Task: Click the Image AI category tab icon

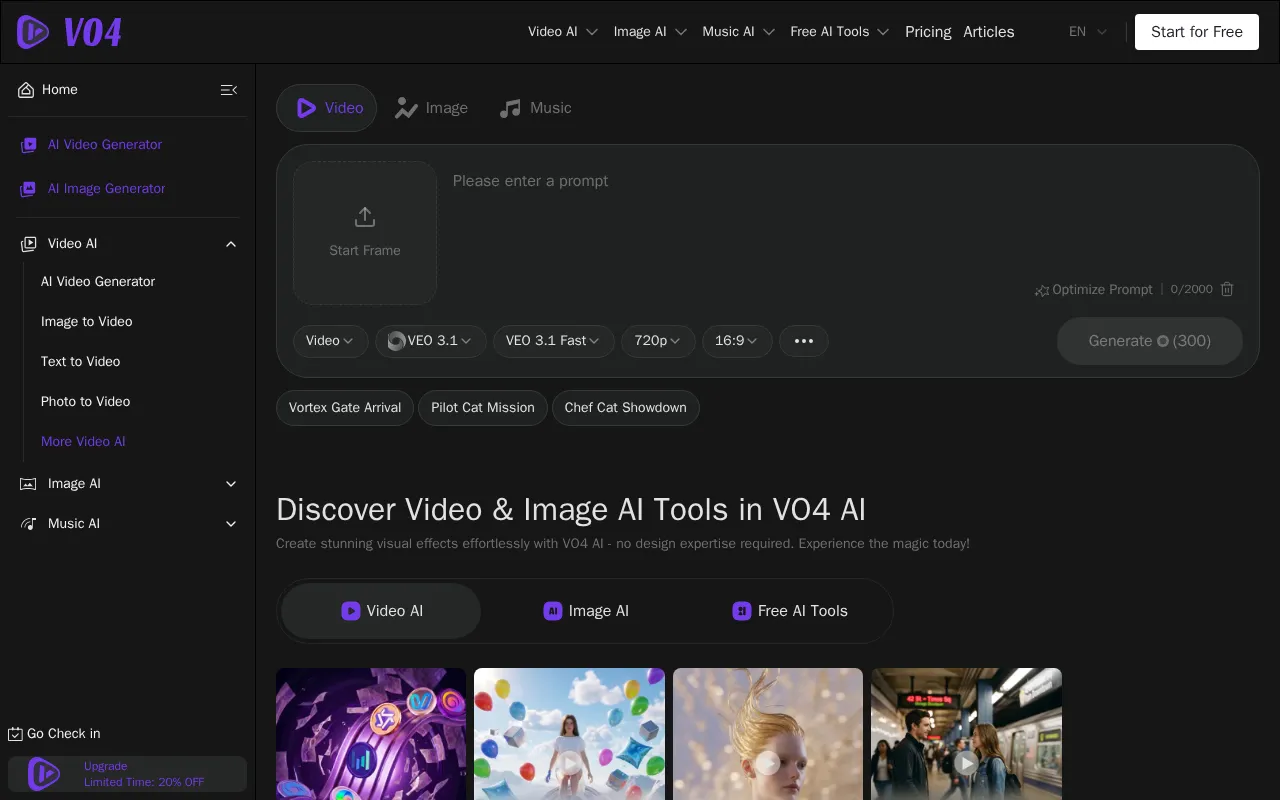Action: pos(553,611)
